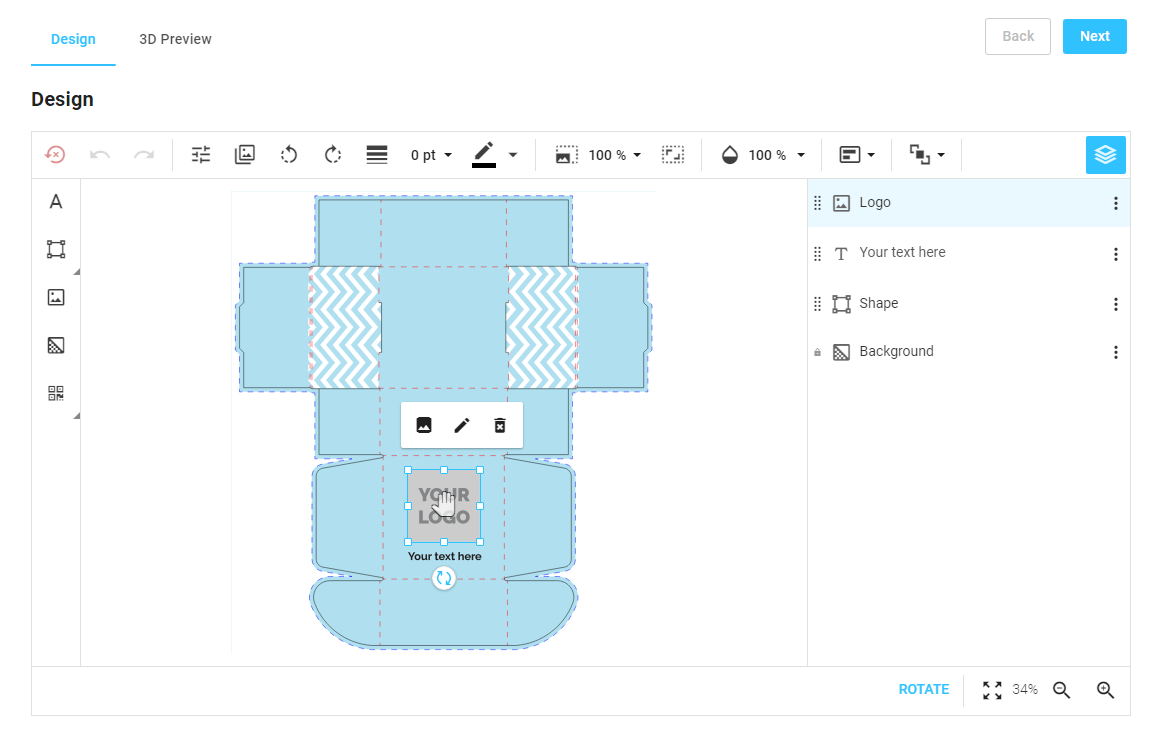1164x730 pixels.
Task: Rotate selection counterclockwise
Action: click(x=289, y=154)
